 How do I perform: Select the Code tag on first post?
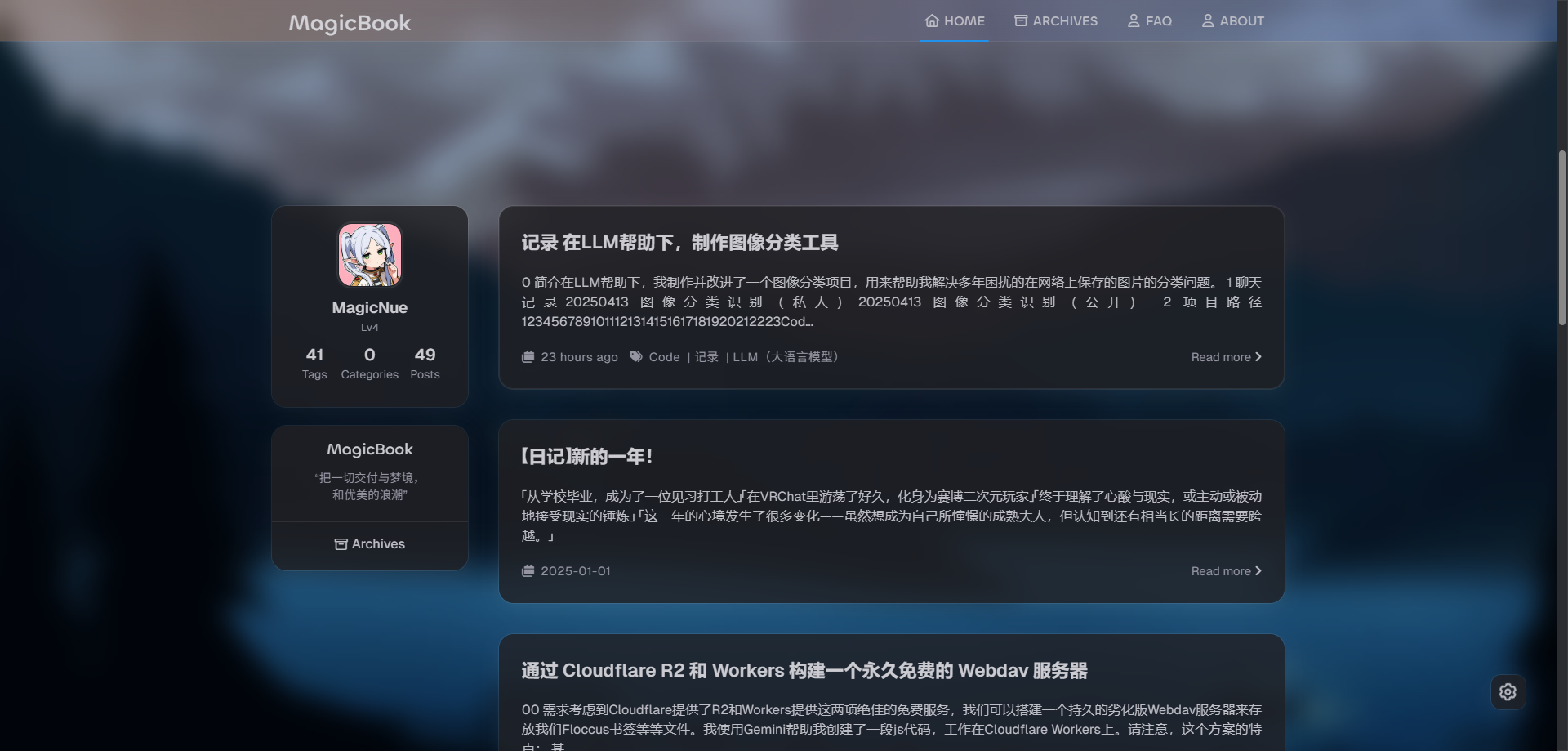(x=664, y=357)
